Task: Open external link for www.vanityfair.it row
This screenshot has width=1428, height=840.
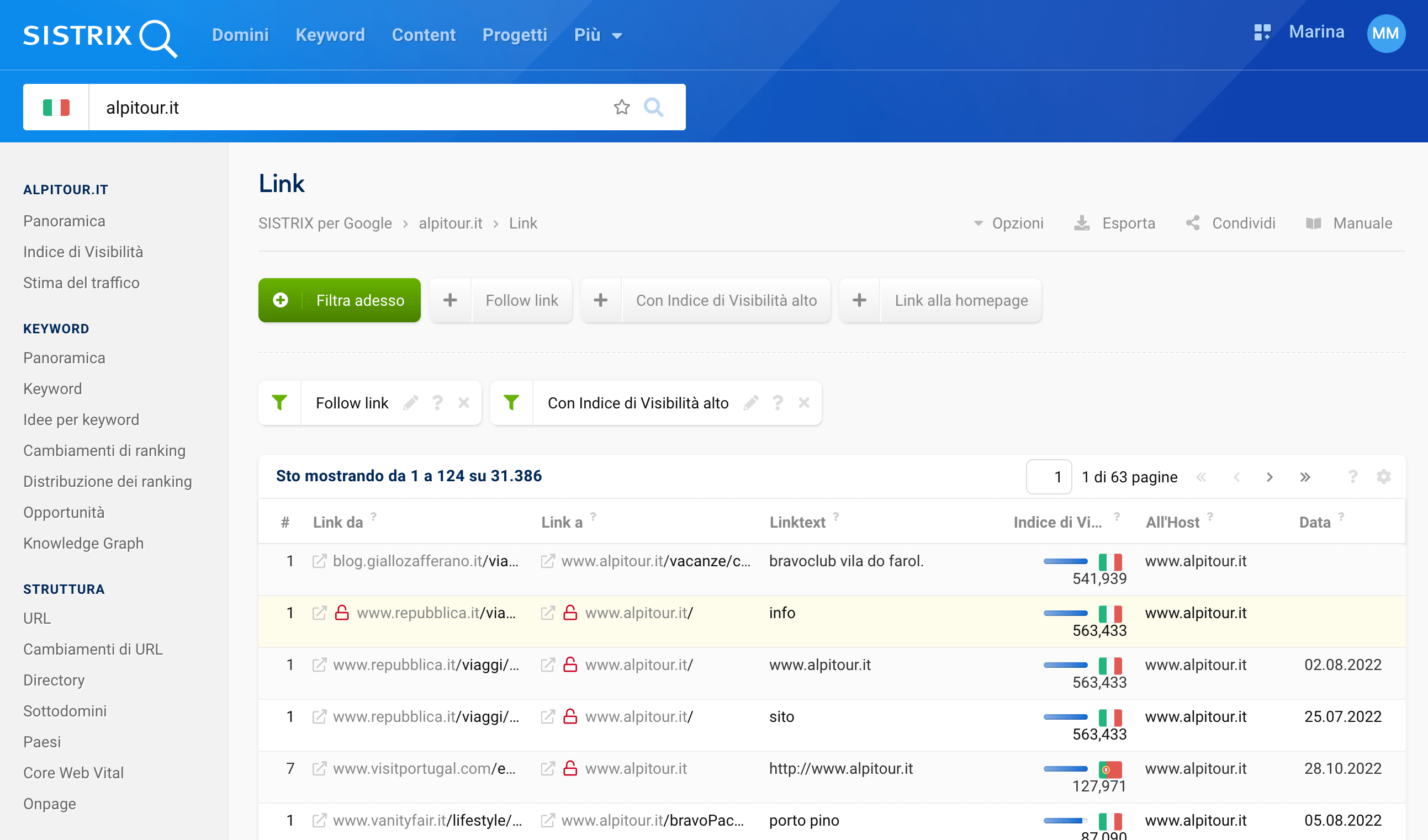Action: pos(320,820)
